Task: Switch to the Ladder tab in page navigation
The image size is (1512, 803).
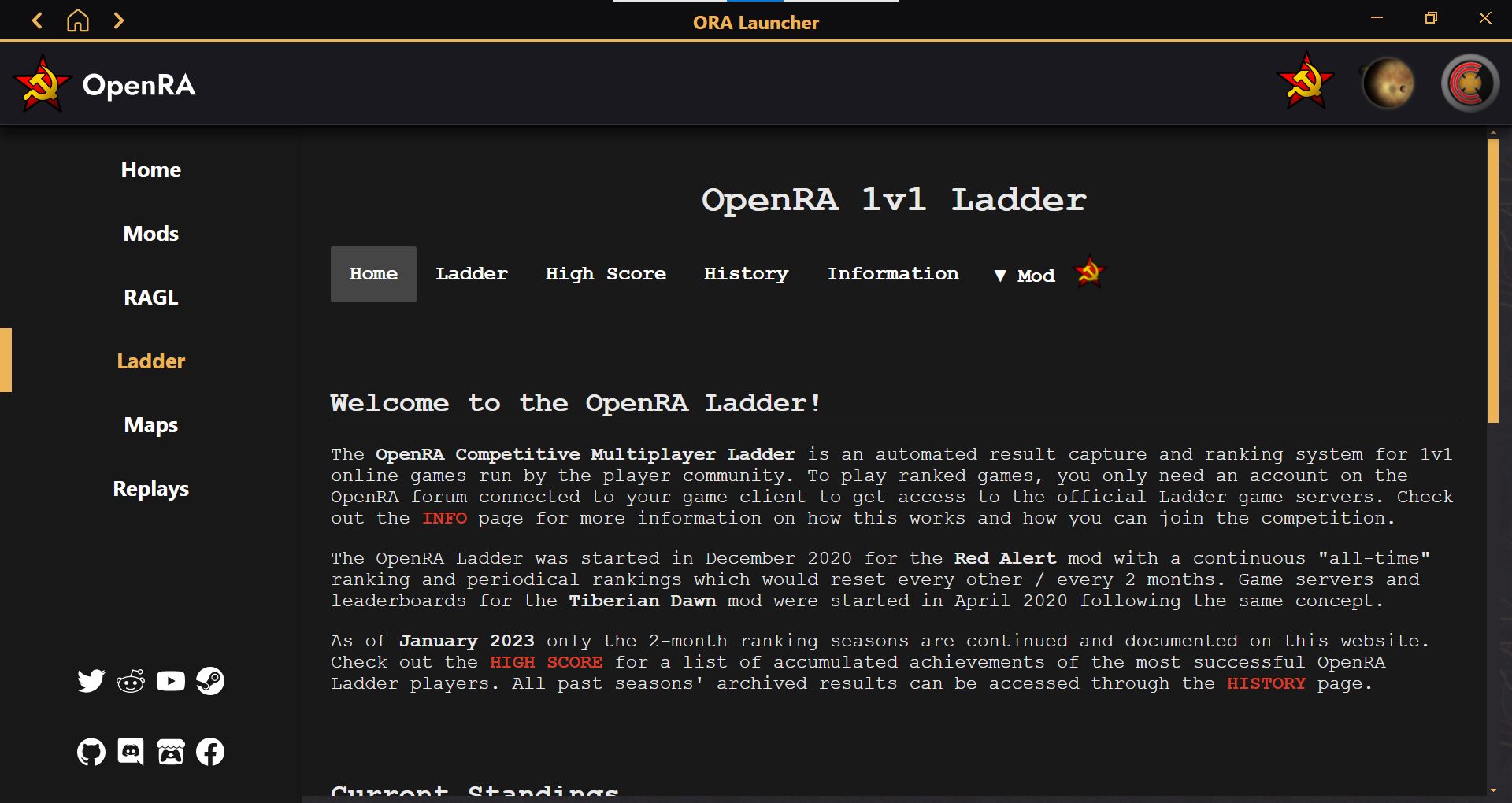Action: (x=472, y=274)
